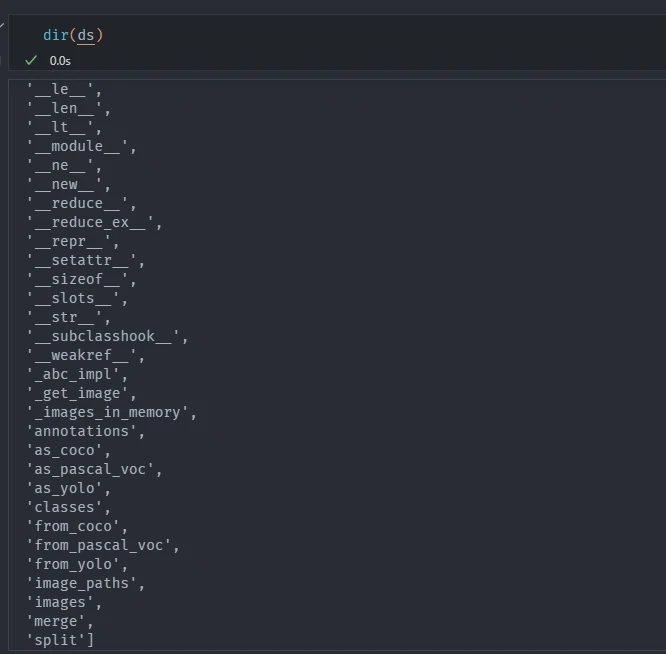Click the 'as_pascal_voc' output entry
The image size is (666, 654).
click(94, 469)
